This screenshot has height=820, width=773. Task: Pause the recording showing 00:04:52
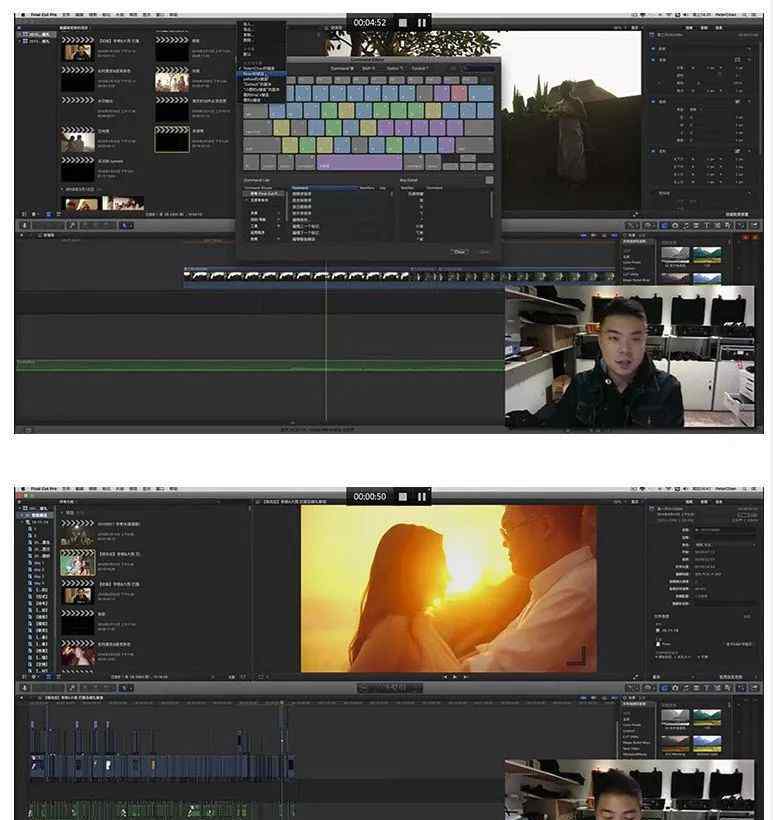pyautogui.click(x=422, y=22)
